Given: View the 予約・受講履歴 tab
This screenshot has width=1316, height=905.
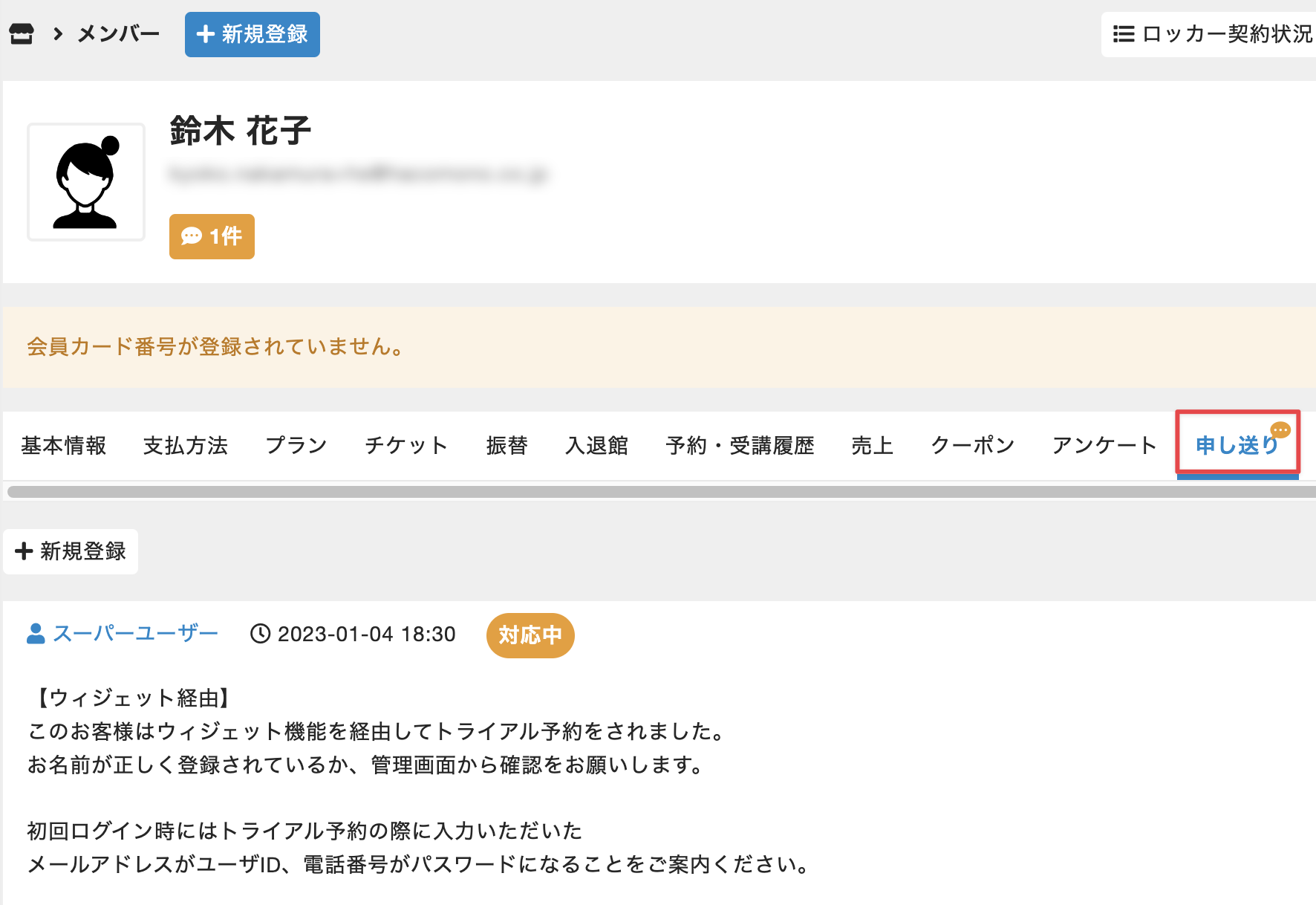Looking at the screenshot, I should (x=740, y=446).
